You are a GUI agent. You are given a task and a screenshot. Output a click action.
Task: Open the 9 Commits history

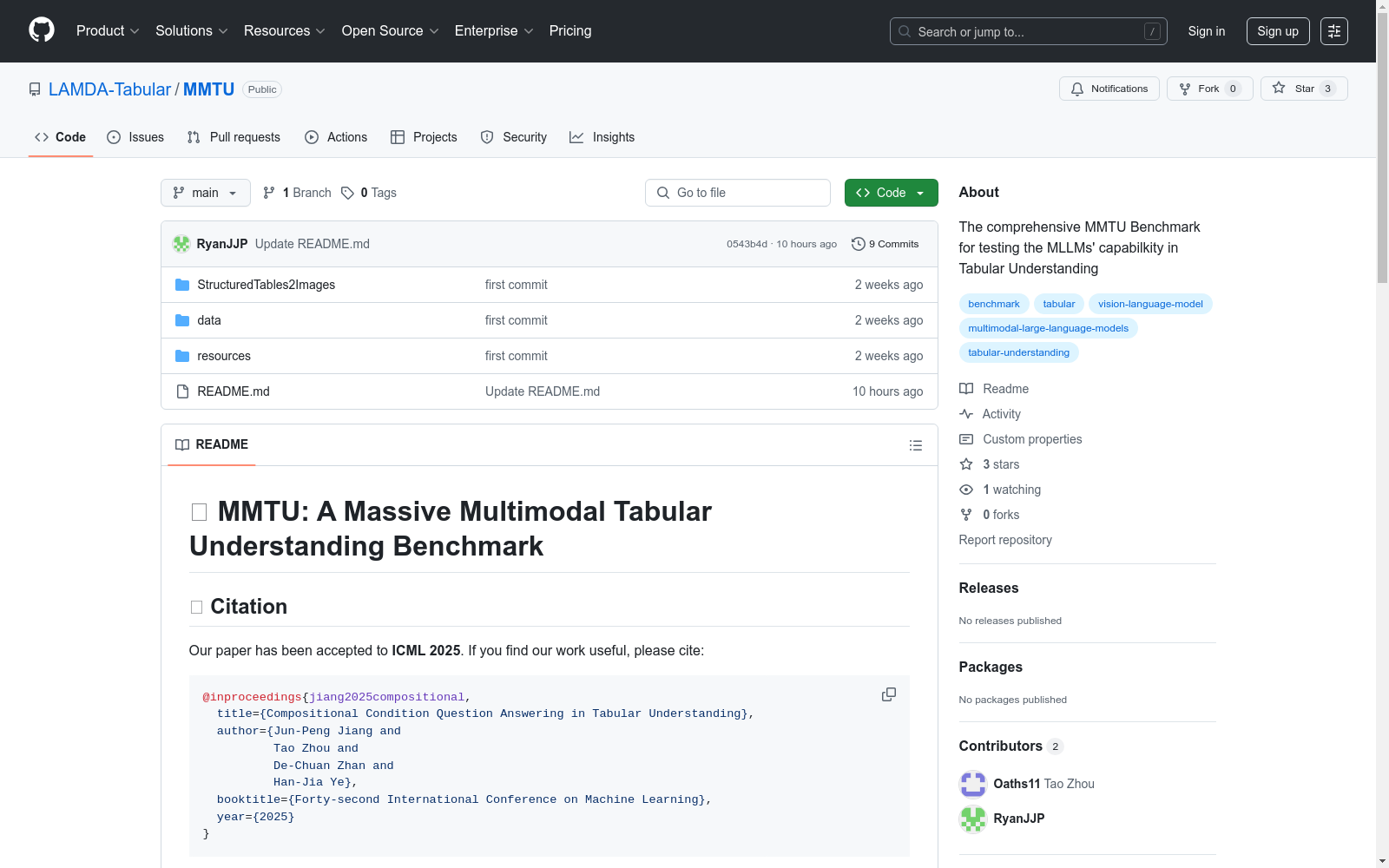[885, 244]
